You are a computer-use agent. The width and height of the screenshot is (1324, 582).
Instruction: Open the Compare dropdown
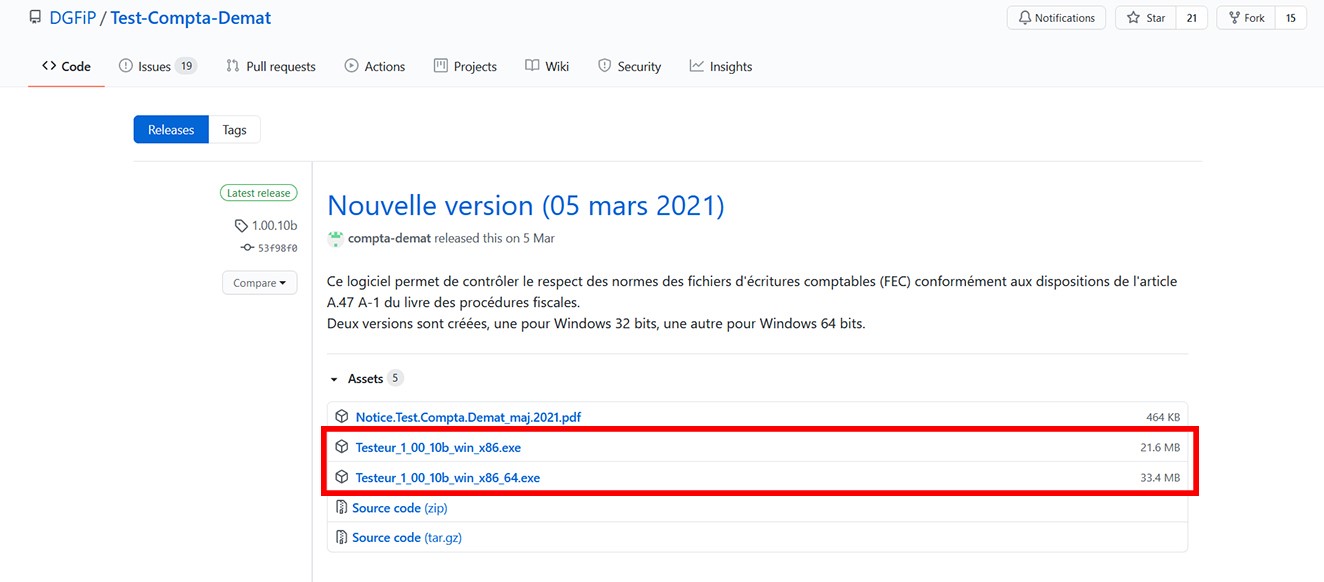pyautogui.click(x=259, y=283)
